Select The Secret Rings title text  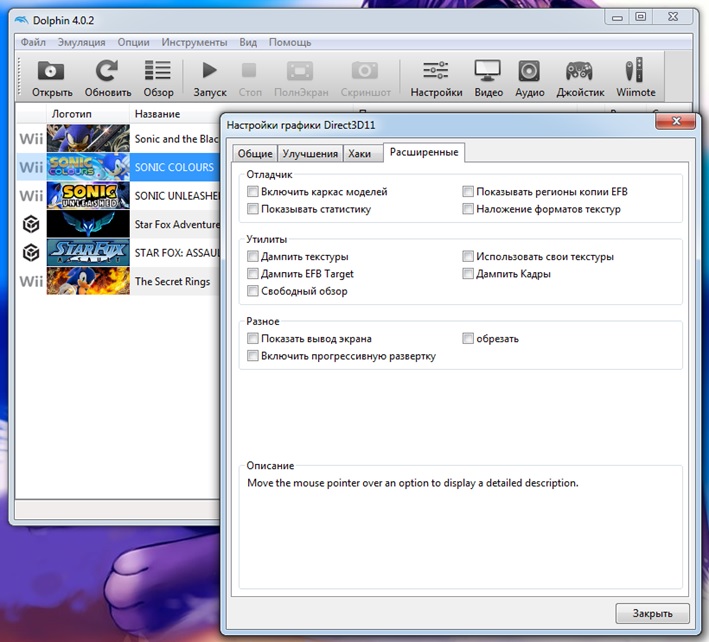(x=172, y=282)
